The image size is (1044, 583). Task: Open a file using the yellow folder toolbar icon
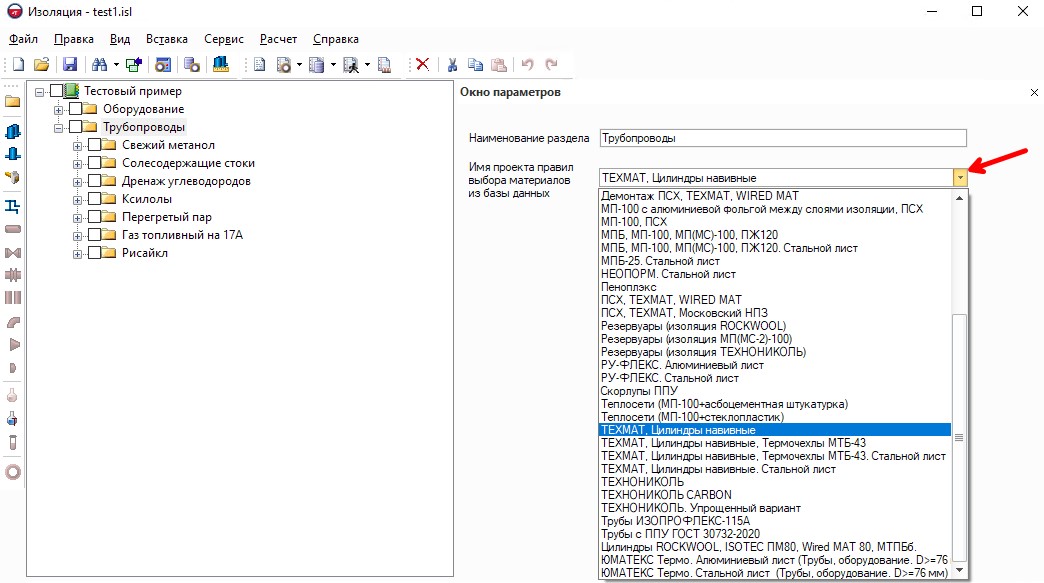coord(42,65)
